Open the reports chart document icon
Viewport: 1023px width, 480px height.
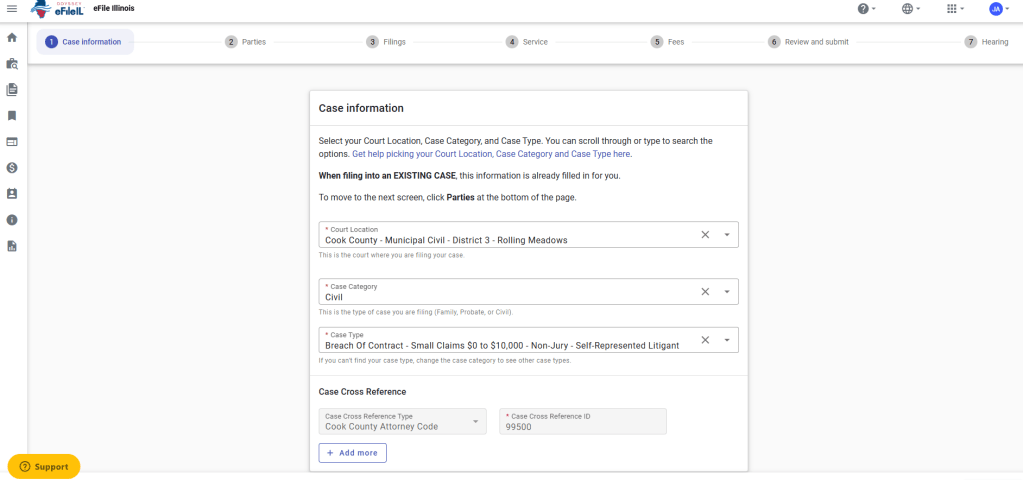click(12, 246)
